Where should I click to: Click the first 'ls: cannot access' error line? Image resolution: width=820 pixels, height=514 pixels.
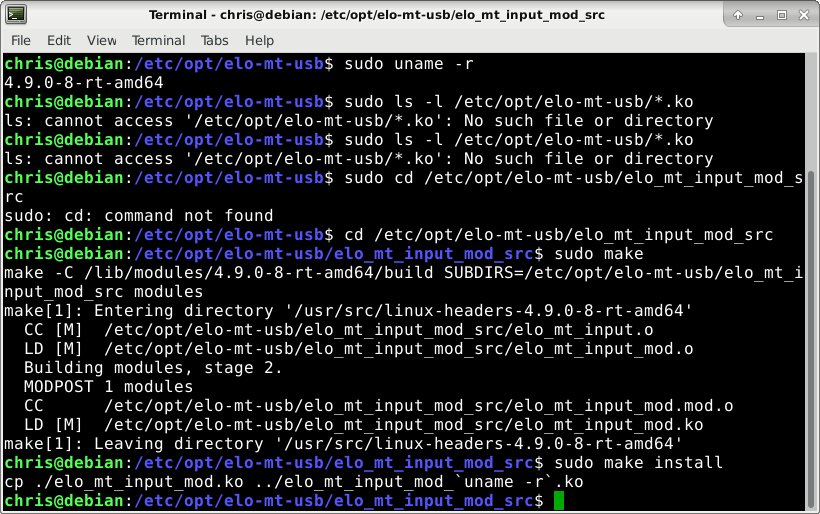[x=358, y=121]
